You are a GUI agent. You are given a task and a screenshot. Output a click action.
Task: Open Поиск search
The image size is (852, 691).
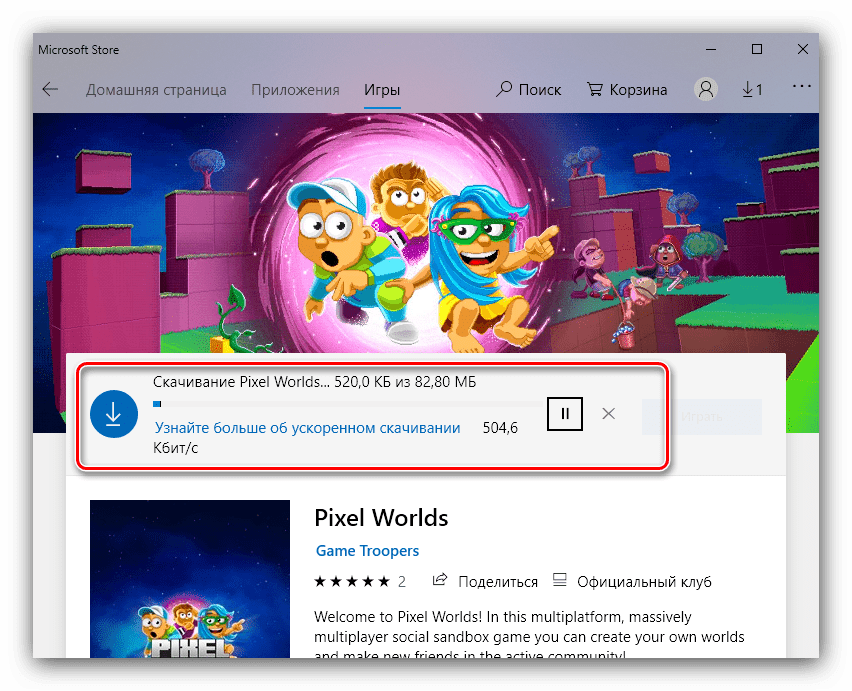[x=528, y=89]
